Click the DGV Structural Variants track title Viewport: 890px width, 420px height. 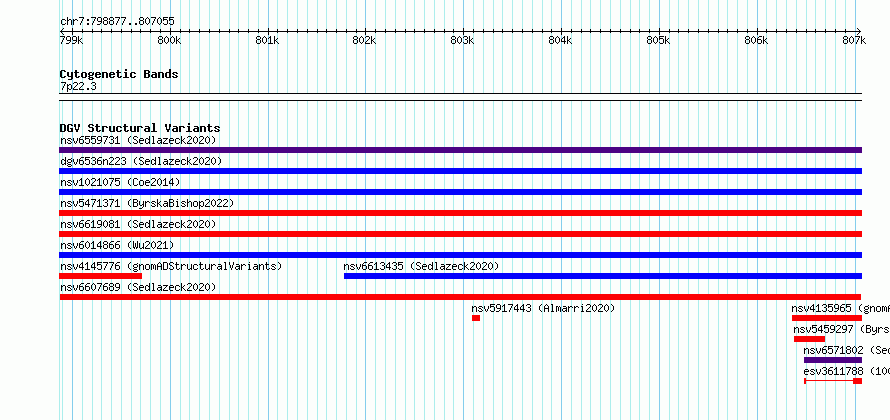pyautogui.click(x=140, y=128)
